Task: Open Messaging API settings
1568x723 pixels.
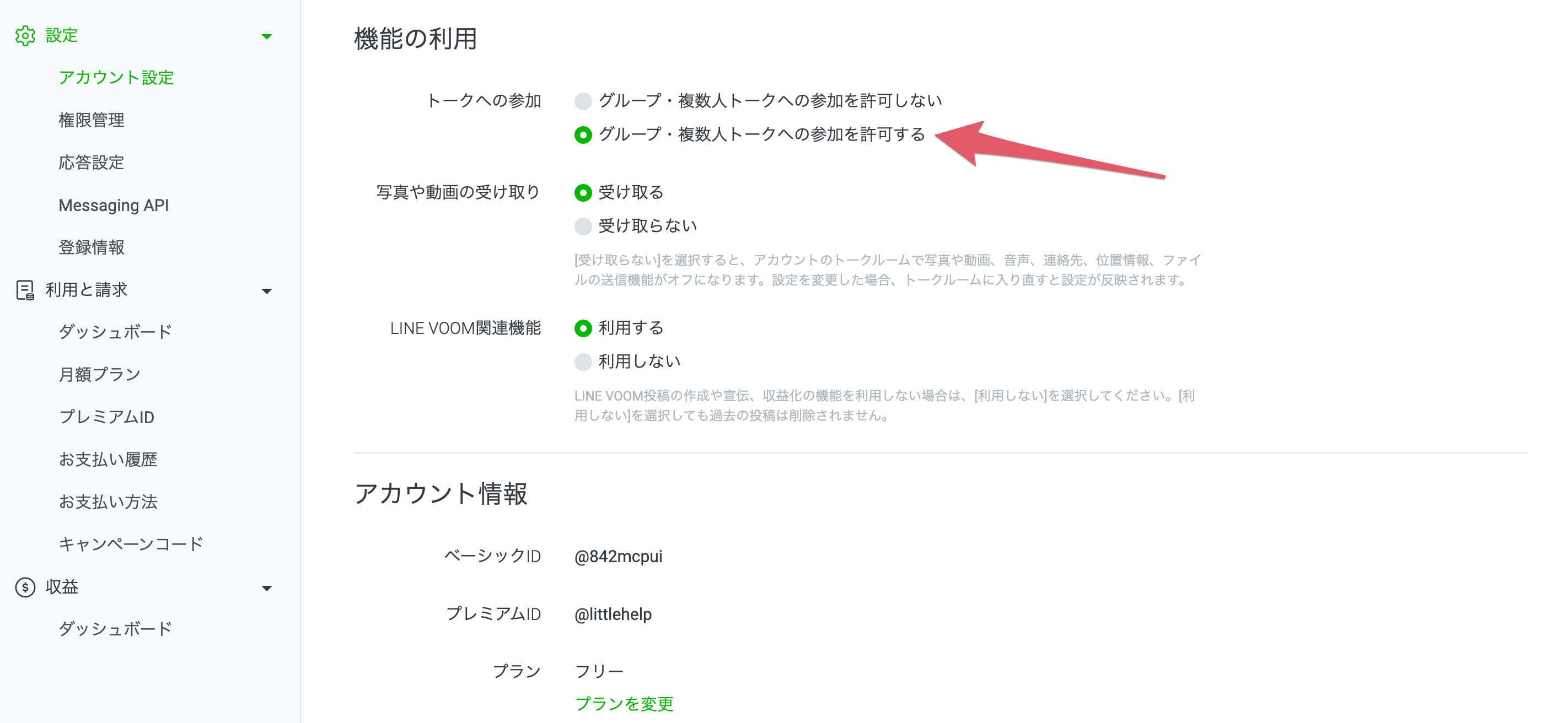Action: tap(114, 205)
